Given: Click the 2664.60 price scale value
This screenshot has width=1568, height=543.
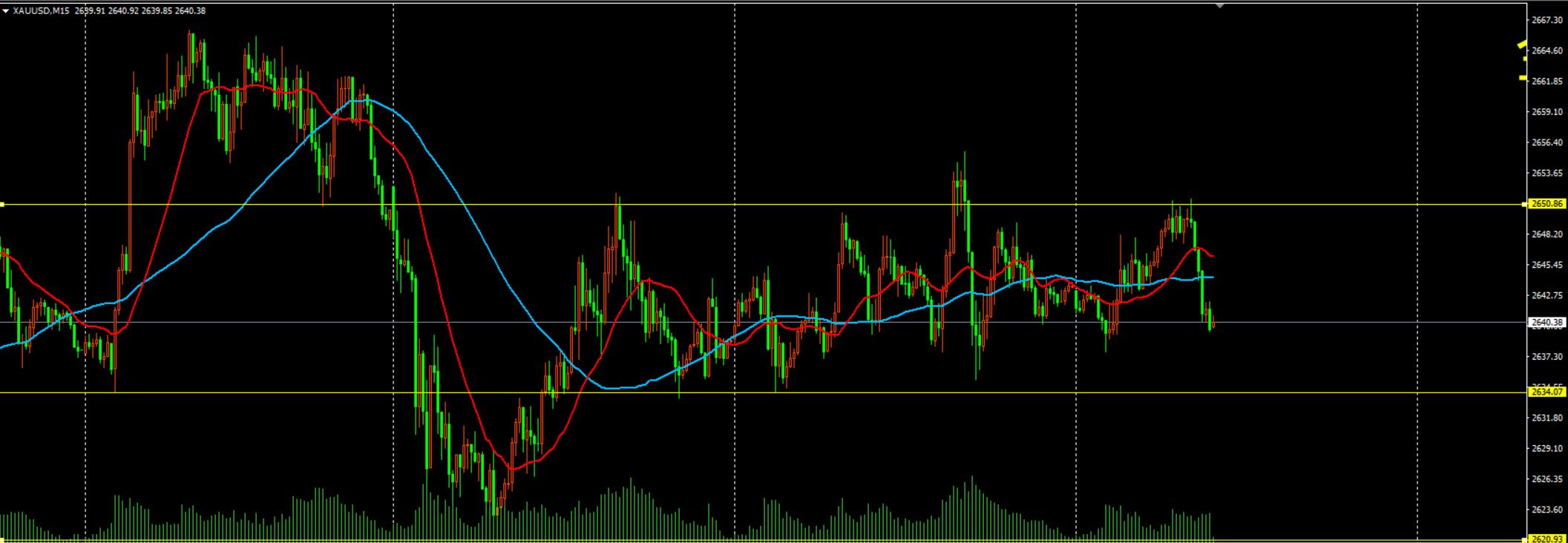Looking at the screenshot, I should (1547, 50).
